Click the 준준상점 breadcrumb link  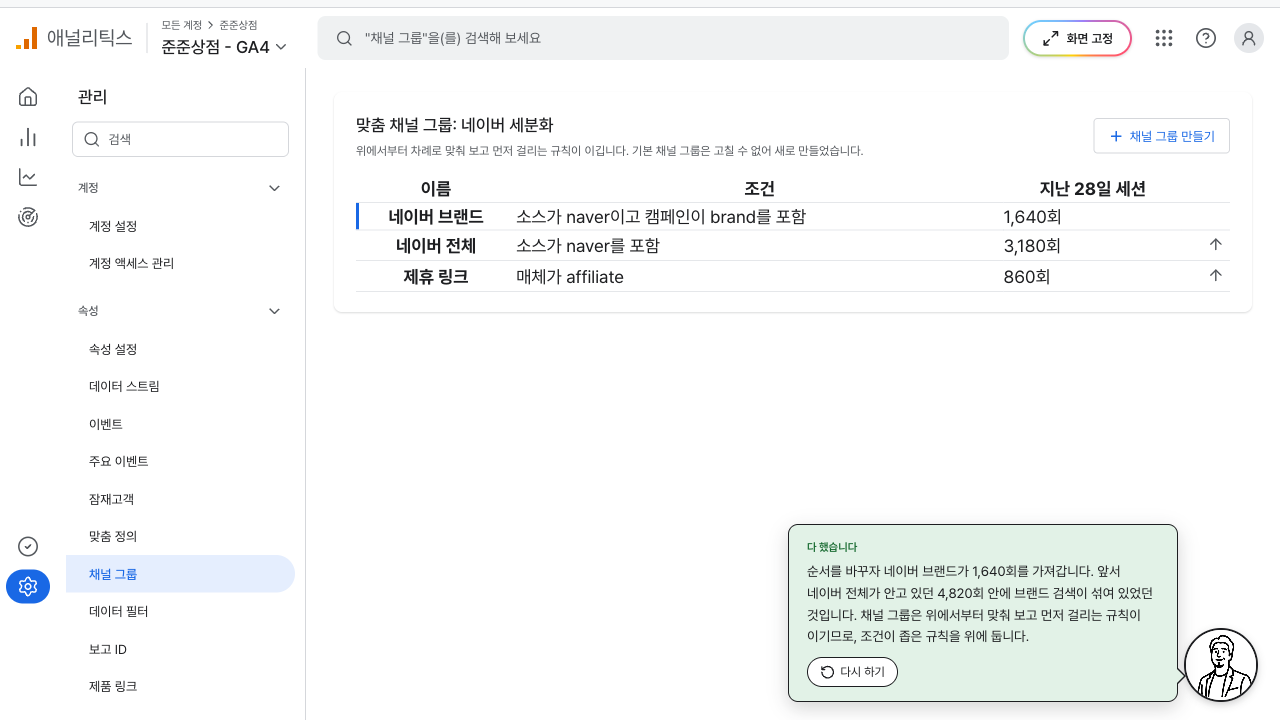(x=238, y=25)
